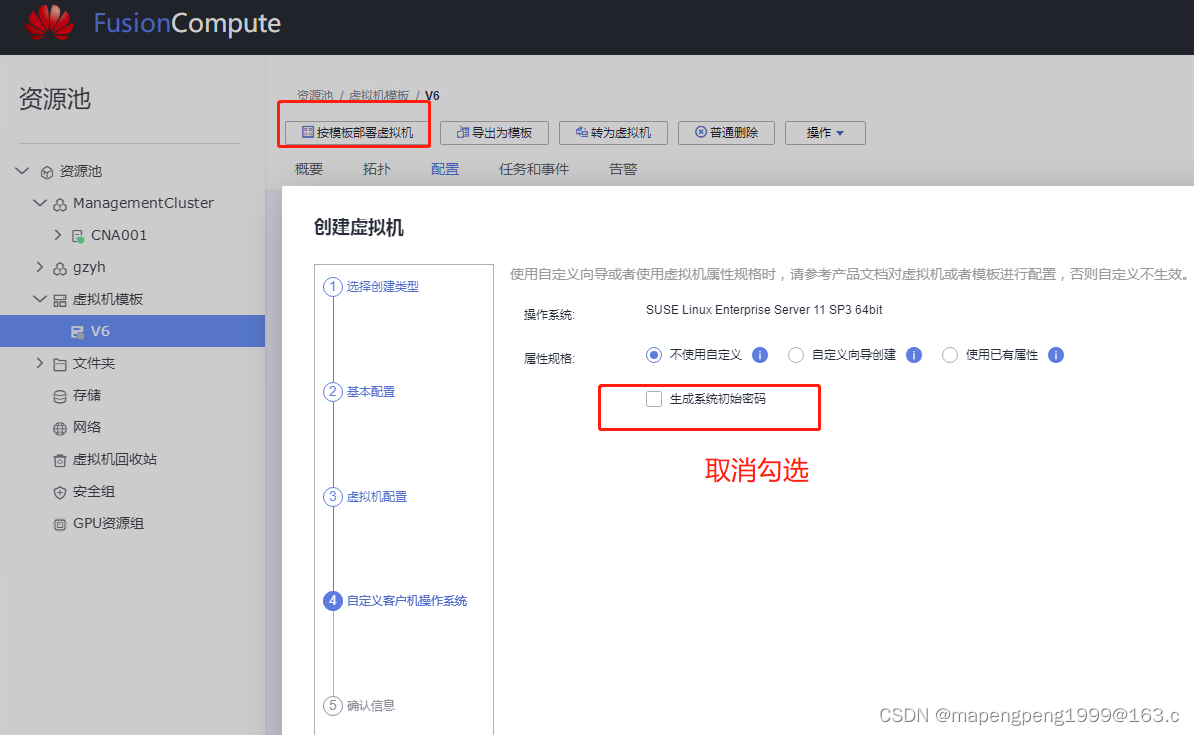Click the info icon beside 使用已有属性
This screenshot has height=735, width=1194.
pos(1055,355)
